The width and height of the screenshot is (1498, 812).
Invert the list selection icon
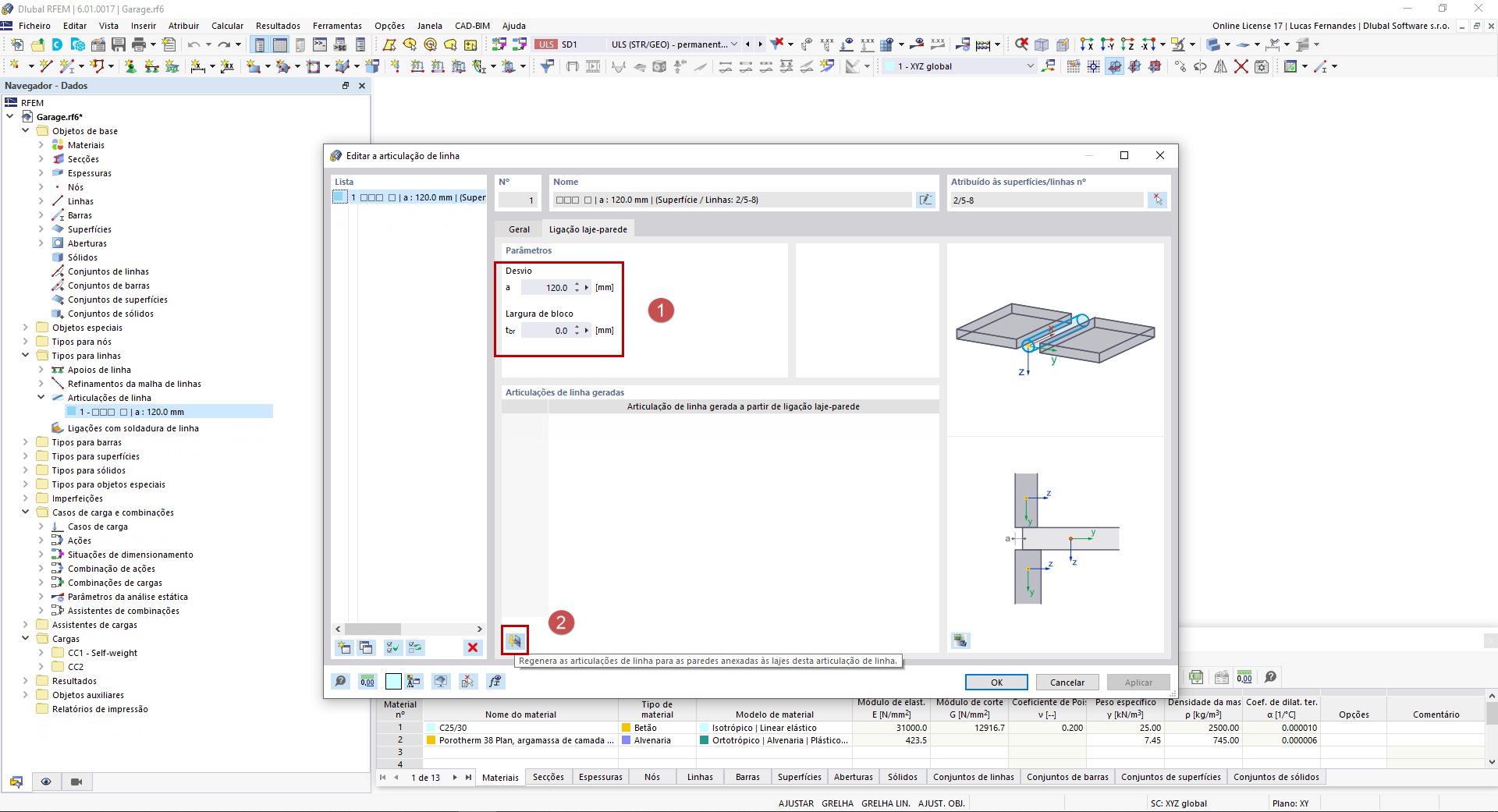(x=415, y=647)
